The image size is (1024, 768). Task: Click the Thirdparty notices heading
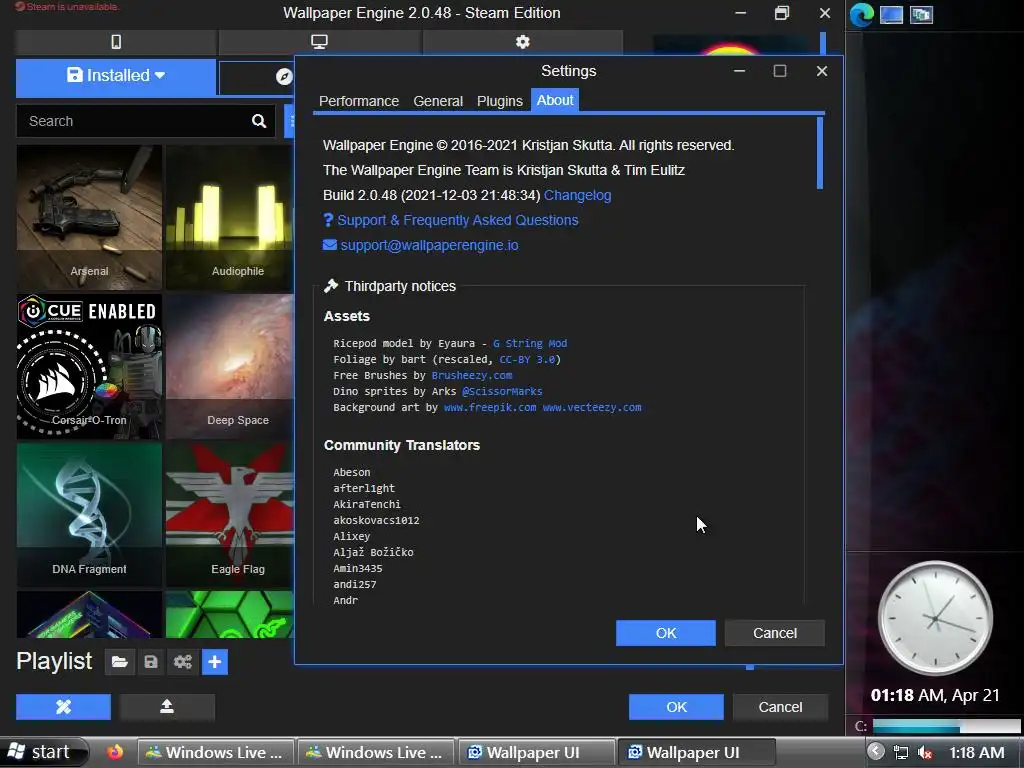(x=400, y=286)
